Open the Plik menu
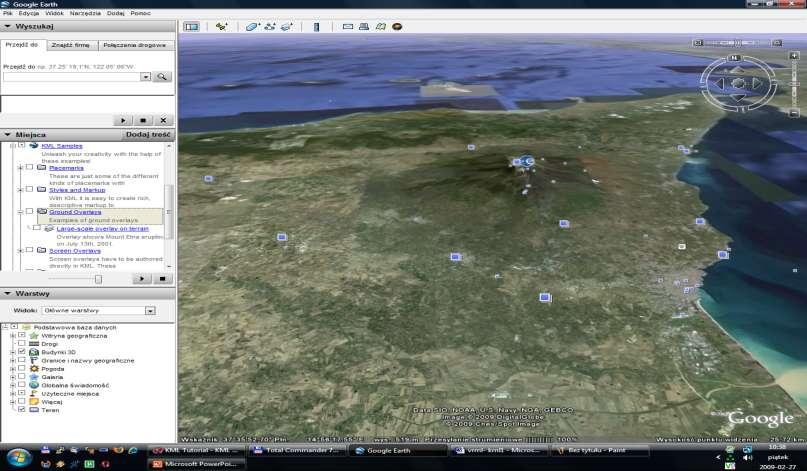The image size is (807, 471). click(8, 13)
